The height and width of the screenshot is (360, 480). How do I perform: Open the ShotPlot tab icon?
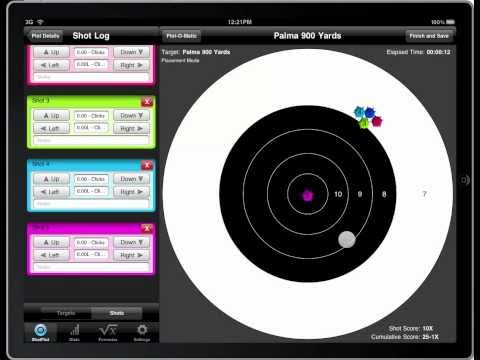(41, 332)
